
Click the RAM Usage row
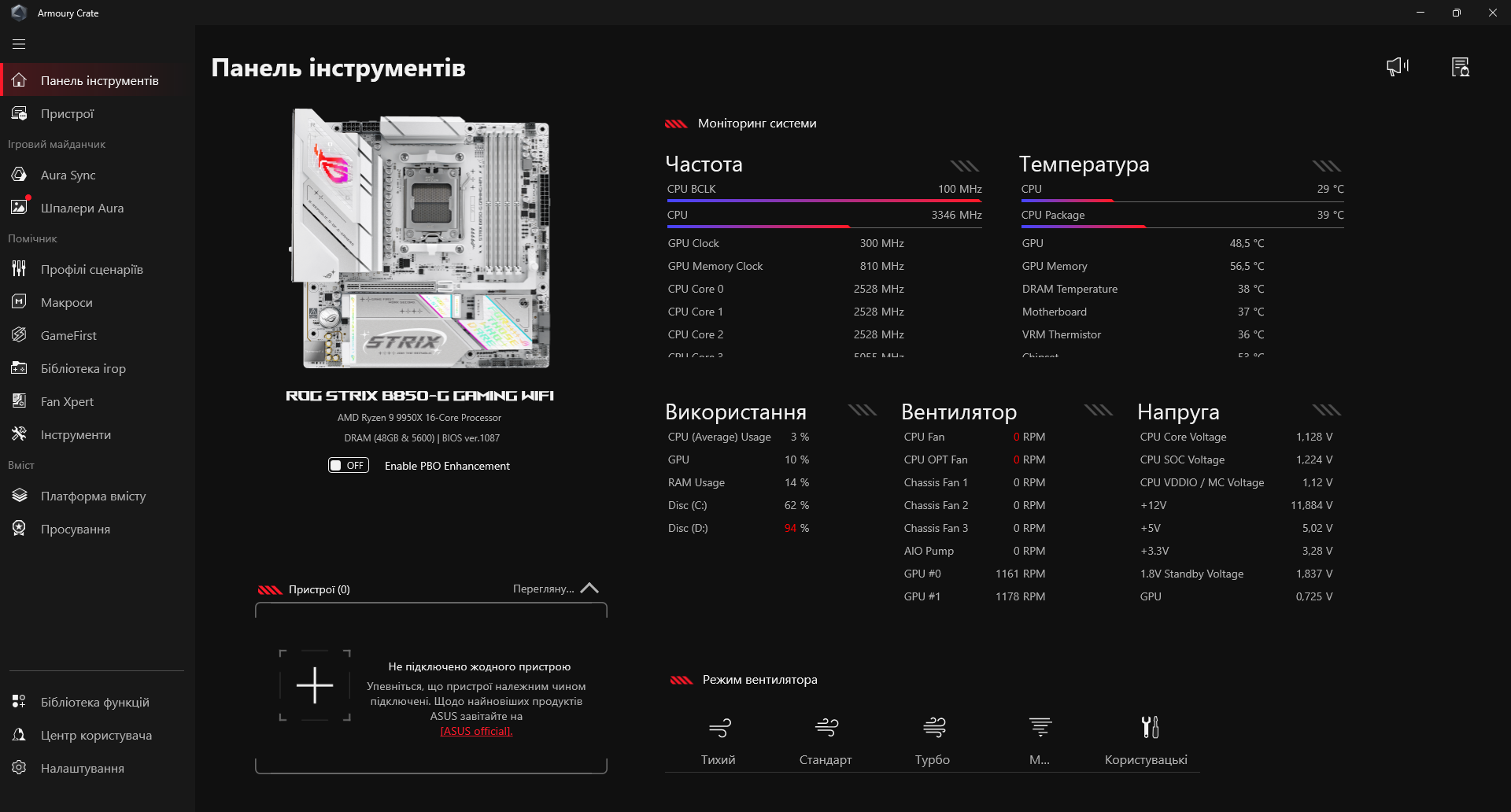pyautogui.click(x=738, y=482)
